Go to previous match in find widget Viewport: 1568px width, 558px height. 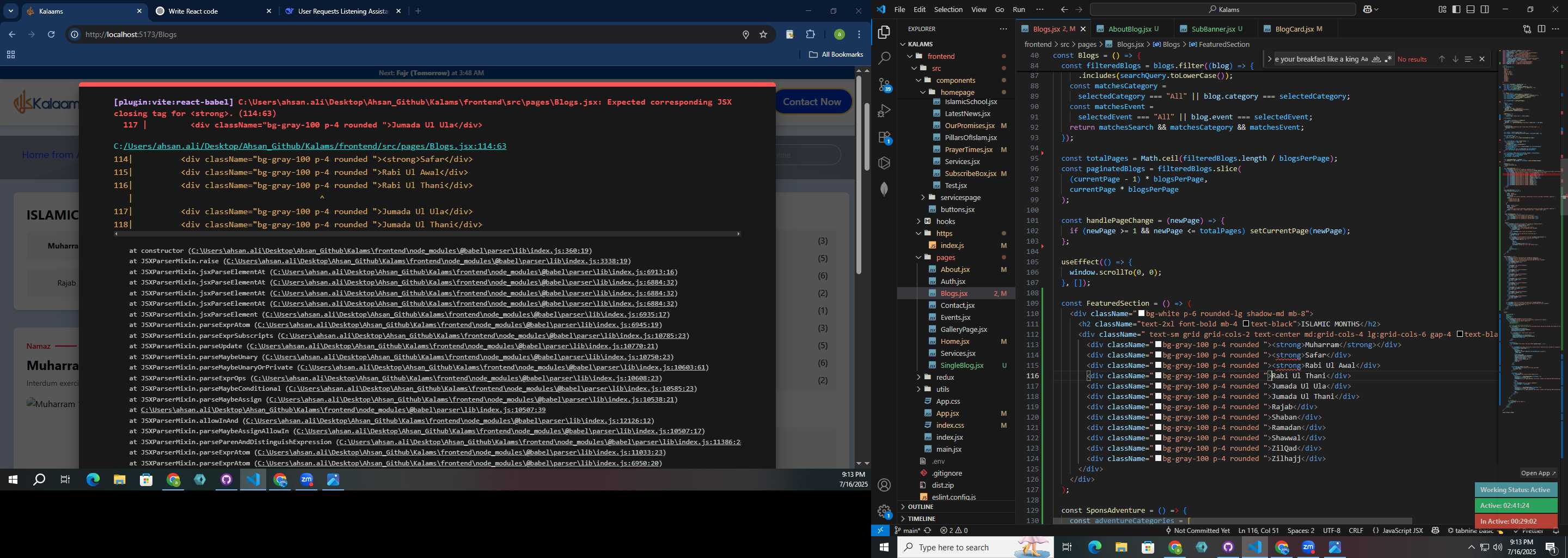(x=1441, y=59)
